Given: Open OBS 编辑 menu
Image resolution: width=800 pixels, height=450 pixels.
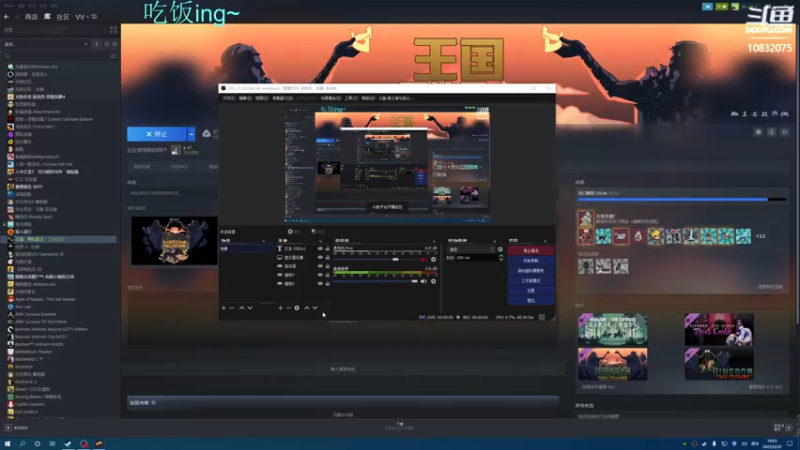Looking at the screenshot, I should click(245, 98).
